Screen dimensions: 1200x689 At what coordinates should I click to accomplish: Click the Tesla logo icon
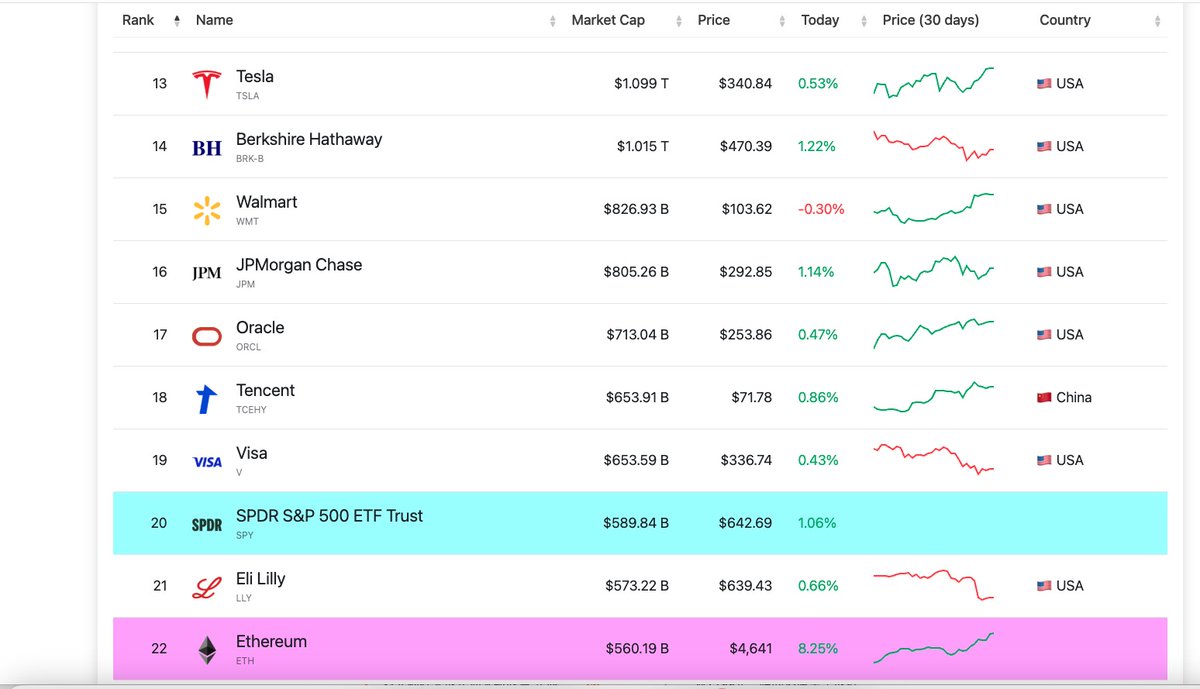[x=206, y=83]
